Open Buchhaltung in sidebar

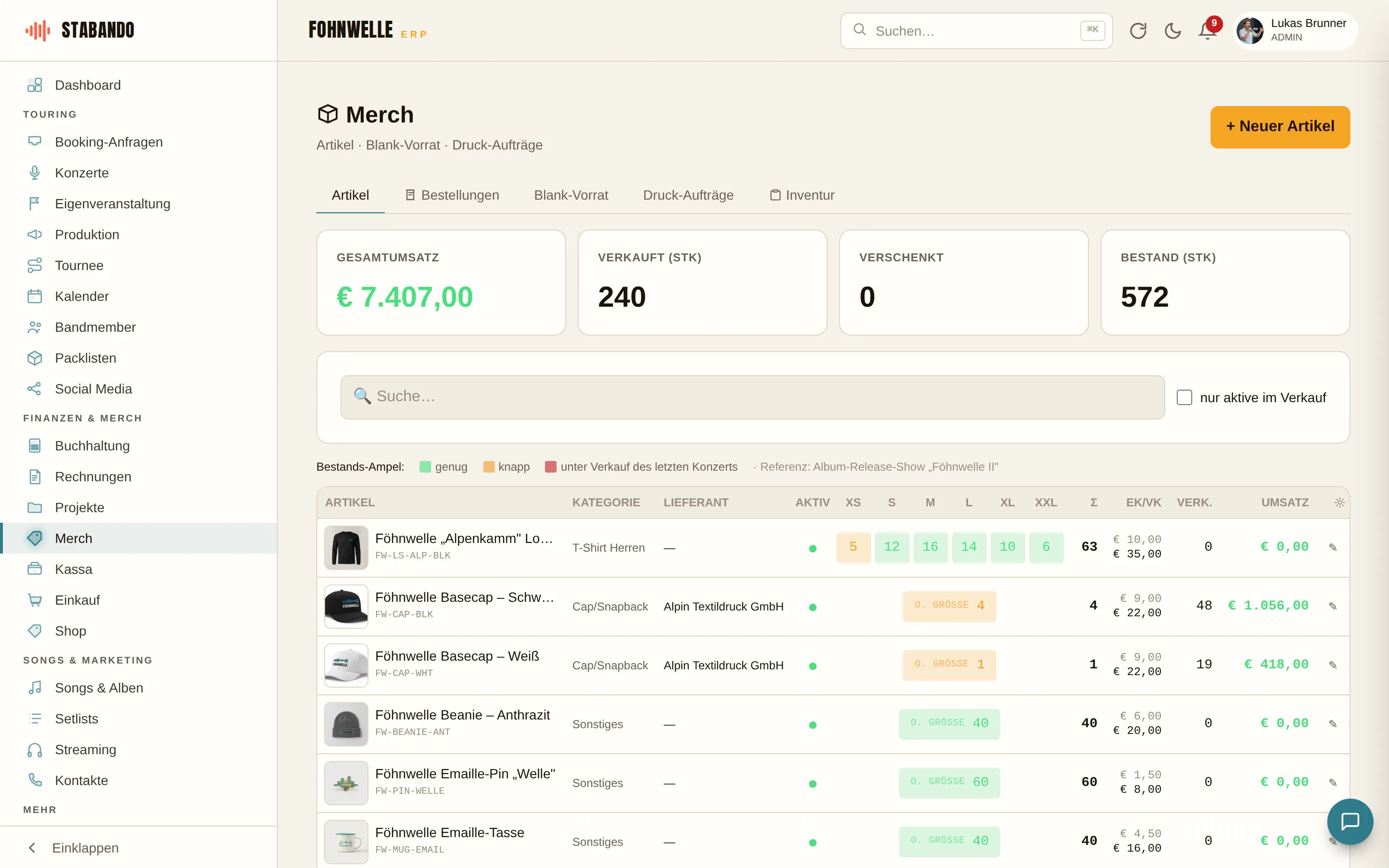click(138, 446)
